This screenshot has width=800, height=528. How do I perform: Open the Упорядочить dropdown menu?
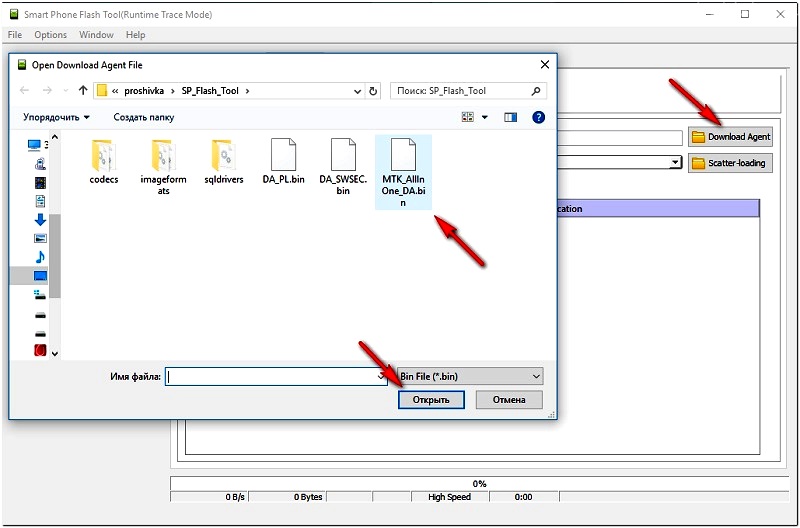pyautogui.click(x=56, y=117)
